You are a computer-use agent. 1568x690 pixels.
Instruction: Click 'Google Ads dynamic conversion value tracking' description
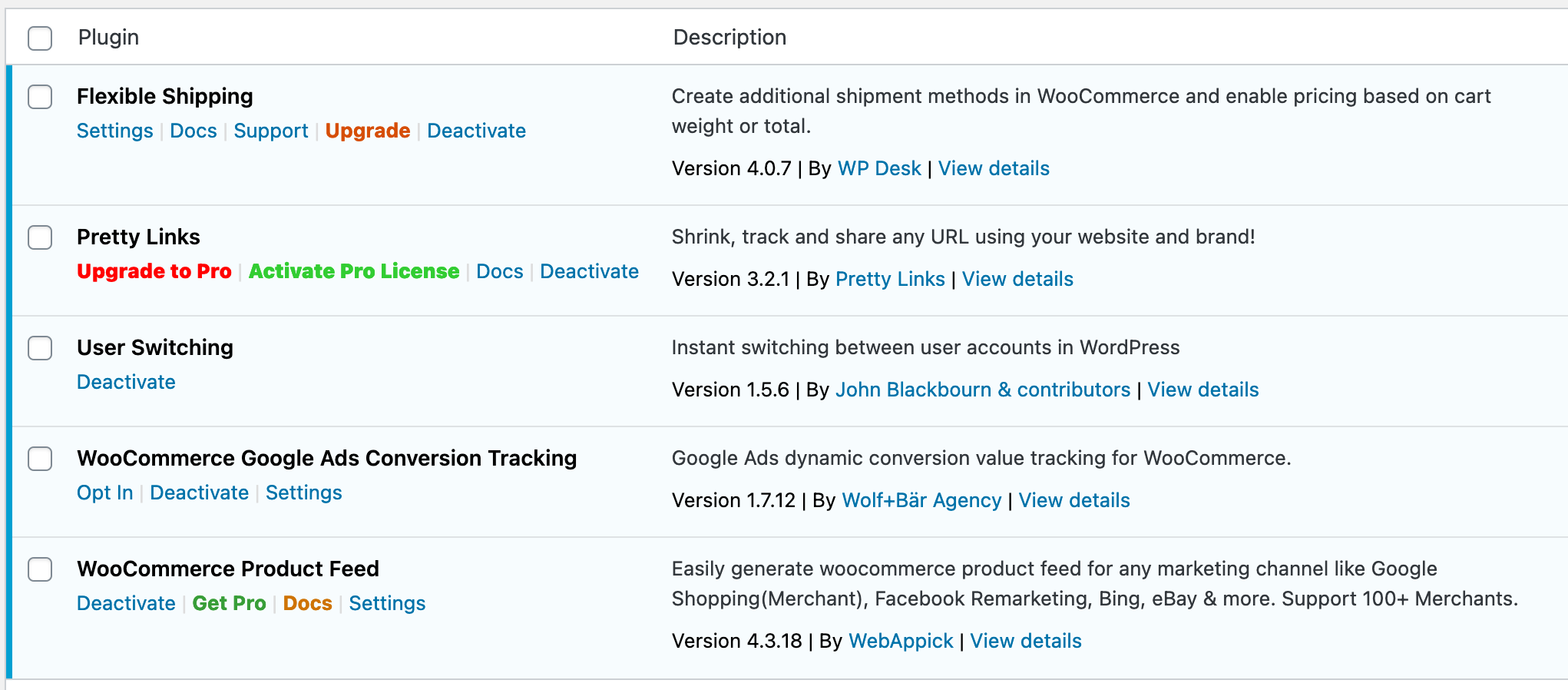(x=981, y=458)
